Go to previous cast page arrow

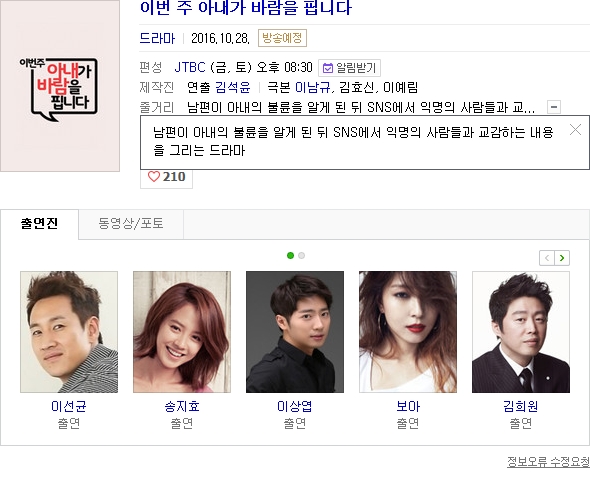click(547, 258)
